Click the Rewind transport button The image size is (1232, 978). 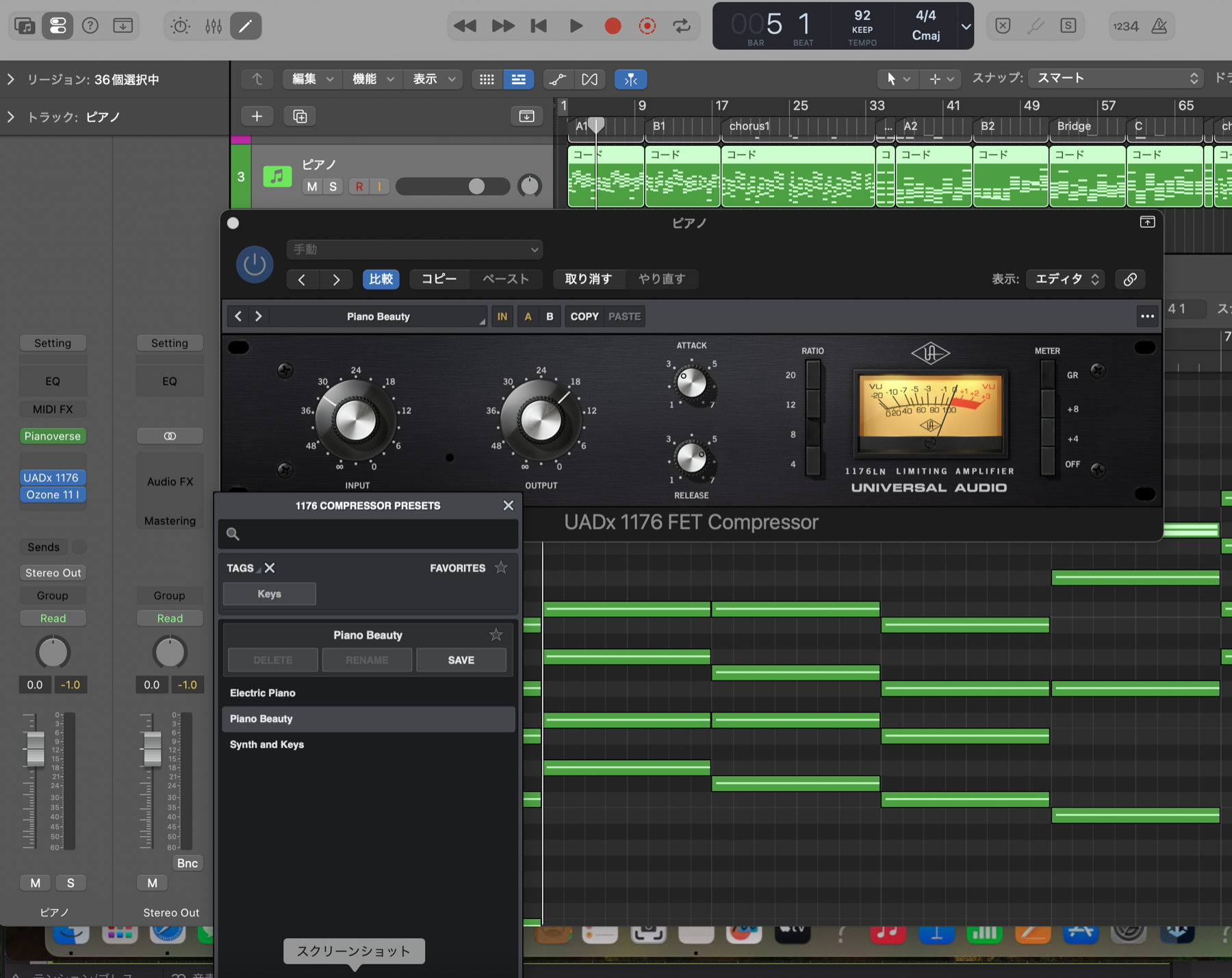pos(465,26)
